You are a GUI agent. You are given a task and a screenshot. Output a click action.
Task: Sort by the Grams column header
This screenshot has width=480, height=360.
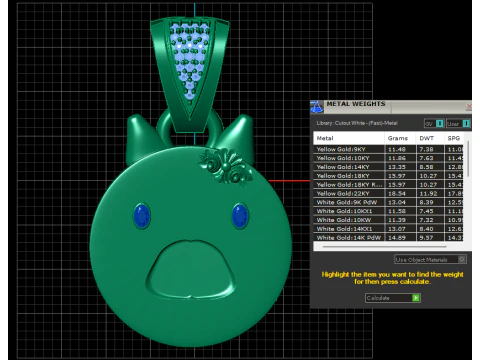pyautogui.click(x=400, y=138)
